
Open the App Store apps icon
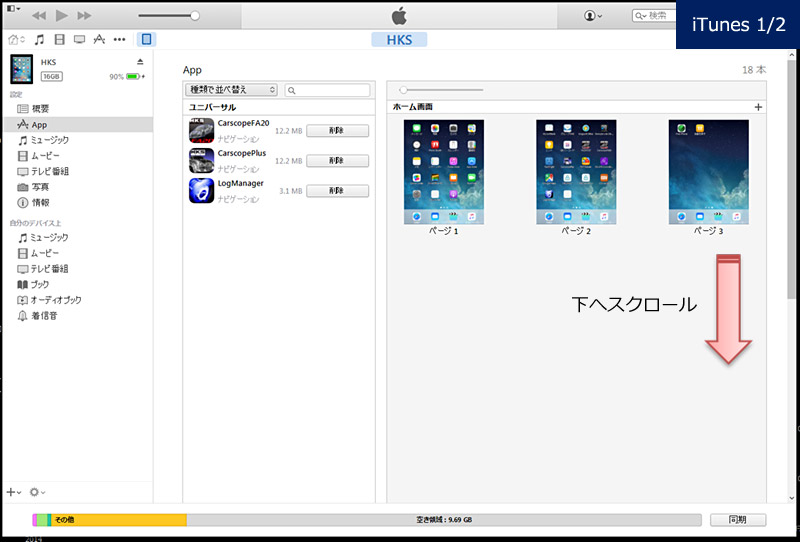[x=99, y=39]
